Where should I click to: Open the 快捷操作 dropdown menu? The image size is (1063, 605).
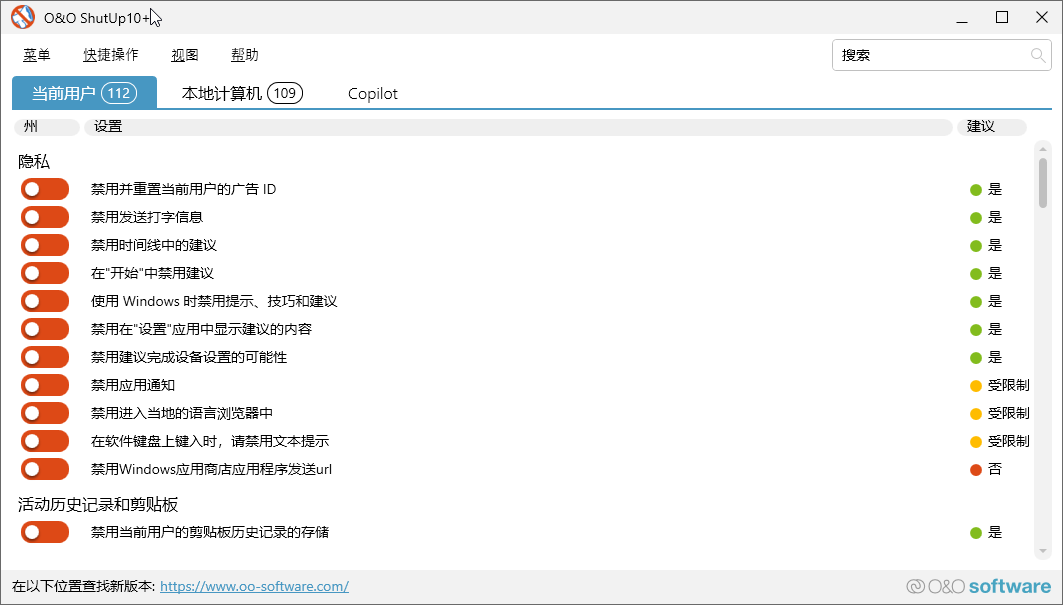pyautogui.click(x=111, y=55)
